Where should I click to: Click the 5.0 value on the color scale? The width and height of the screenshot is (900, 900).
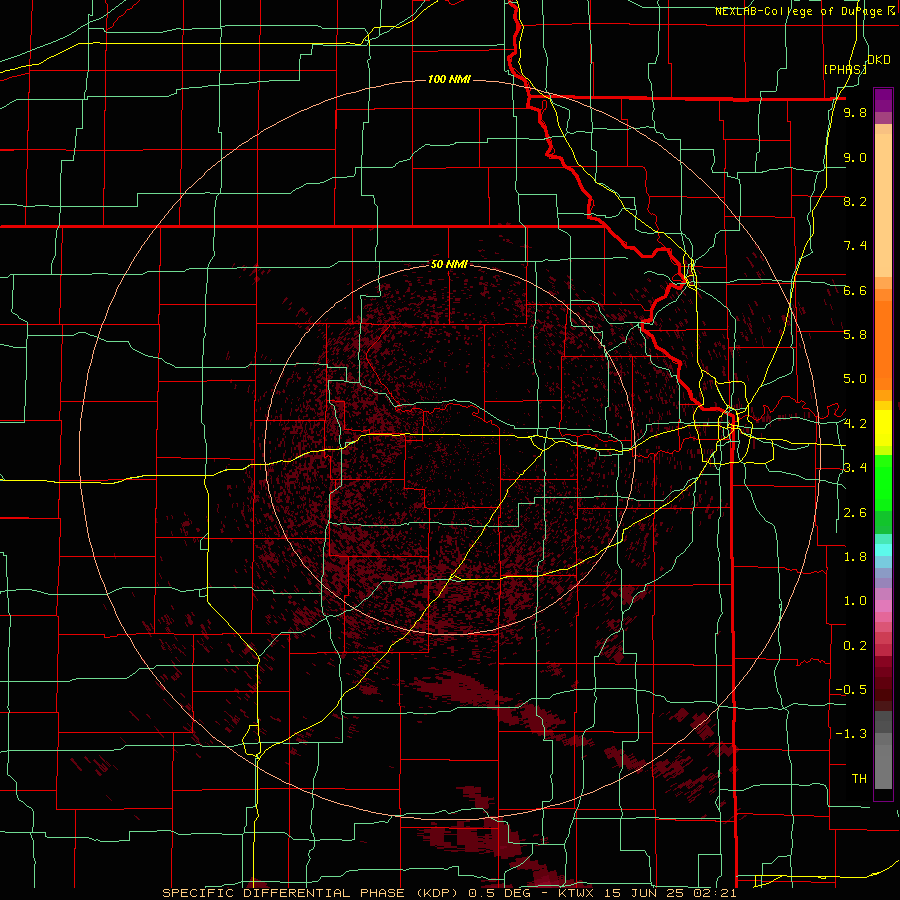[x=855, y=379]
